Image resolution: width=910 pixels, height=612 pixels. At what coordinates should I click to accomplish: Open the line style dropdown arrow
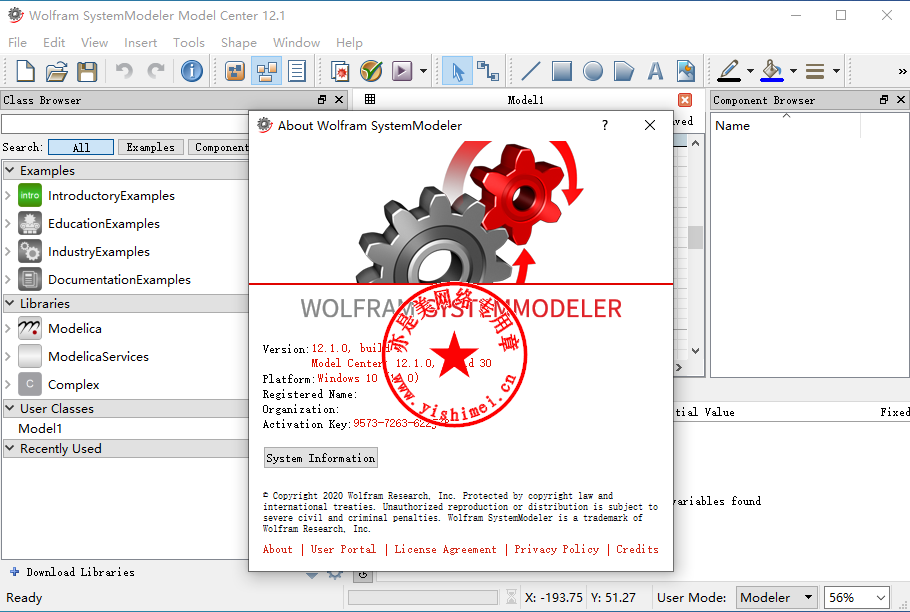[836, 71]
